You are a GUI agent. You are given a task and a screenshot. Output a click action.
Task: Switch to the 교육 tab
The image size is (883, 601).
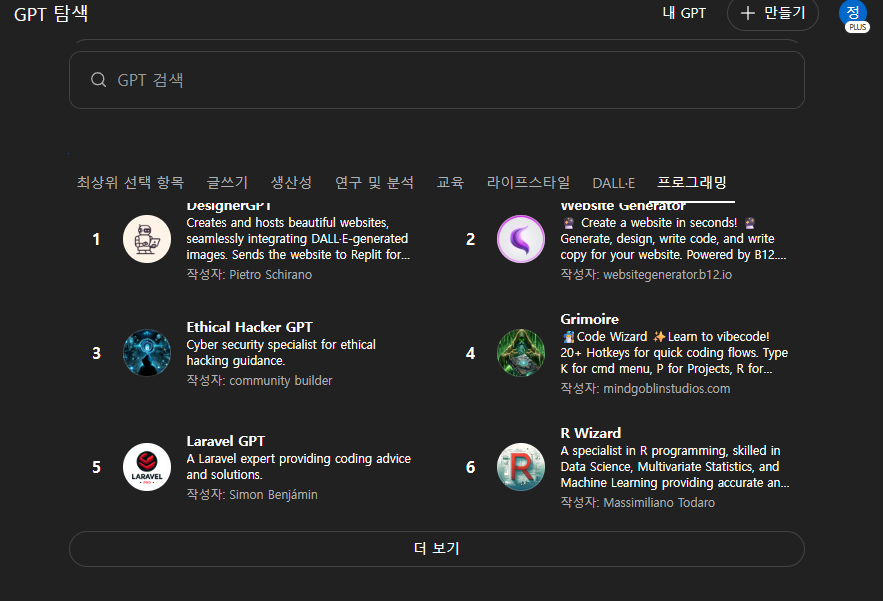[x=451, y=182]
